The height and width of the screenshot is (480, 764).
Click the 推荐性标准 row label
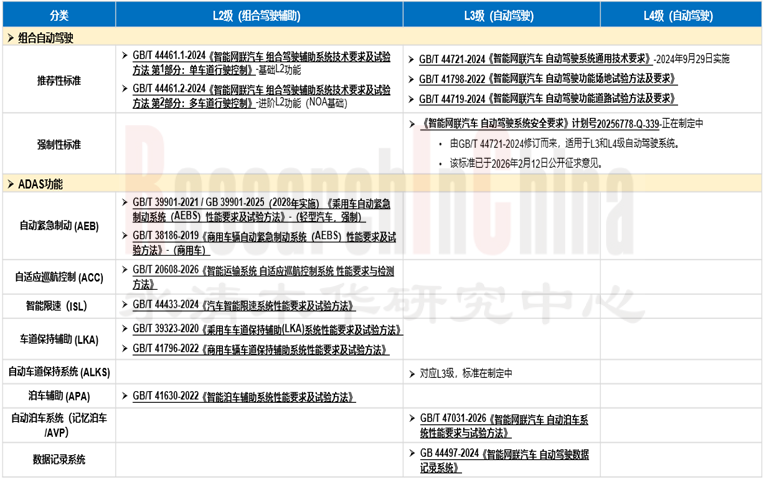59,80
